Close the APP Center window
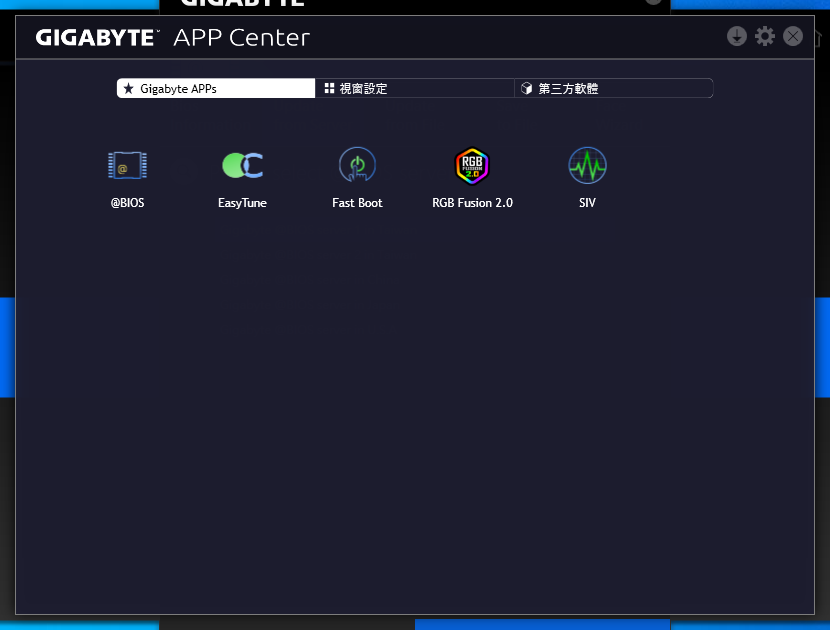830x630 pixels. point(792,37)
